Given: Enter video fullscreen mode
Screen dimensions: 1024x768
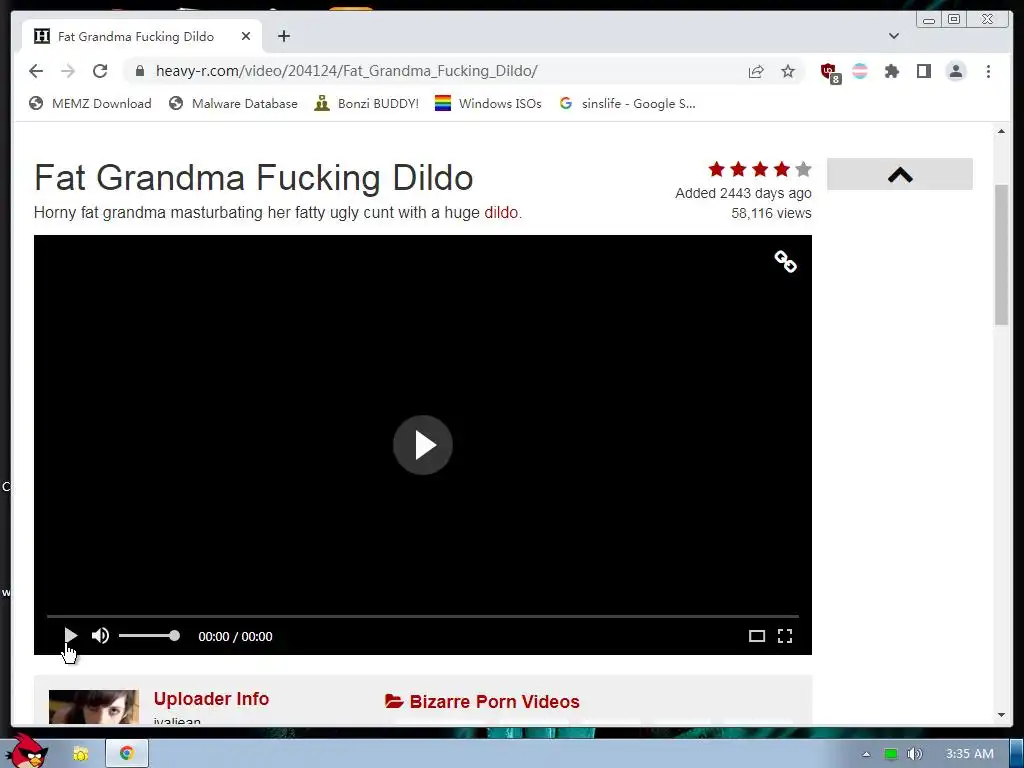Looking at the screenshot, I should [x=785, y=636].
